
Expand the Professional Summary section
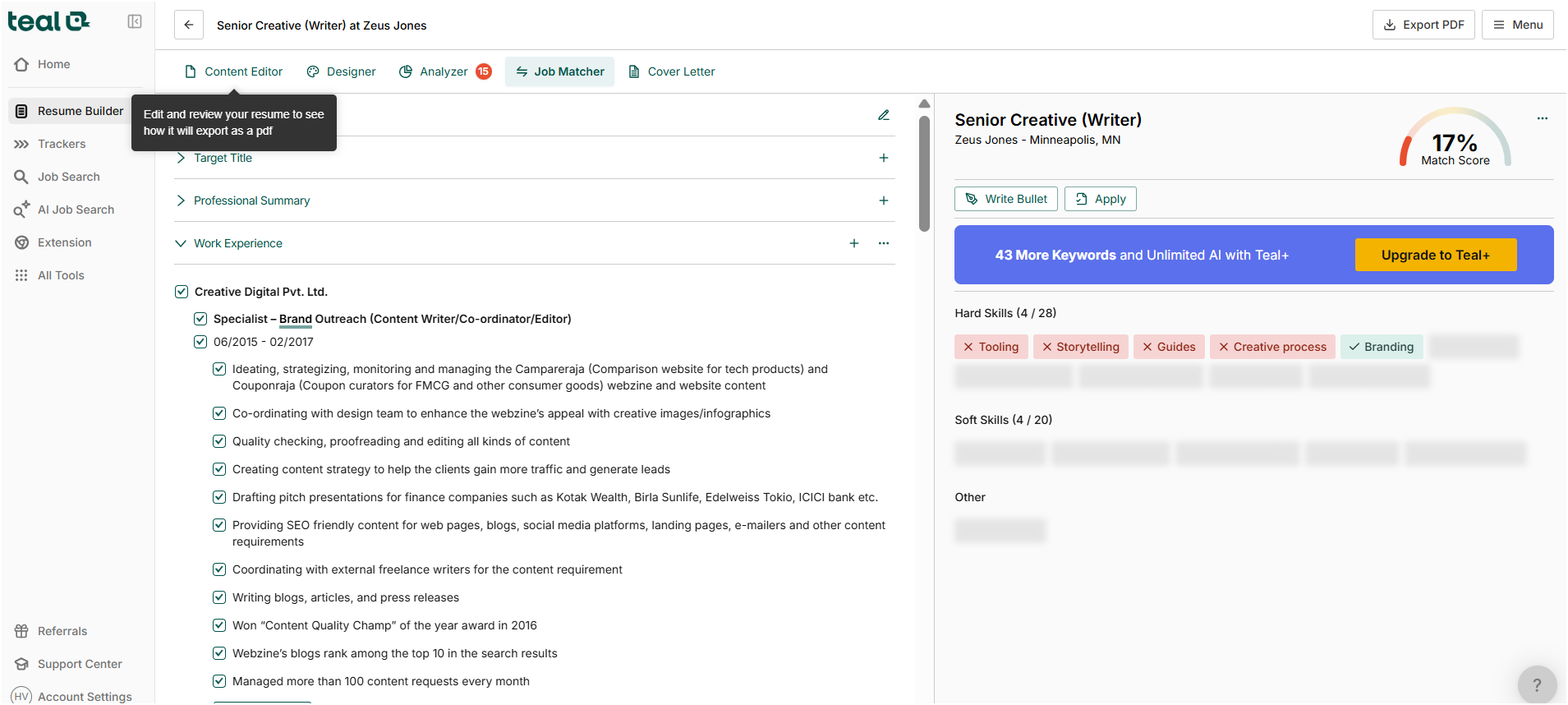pos(181,200)
